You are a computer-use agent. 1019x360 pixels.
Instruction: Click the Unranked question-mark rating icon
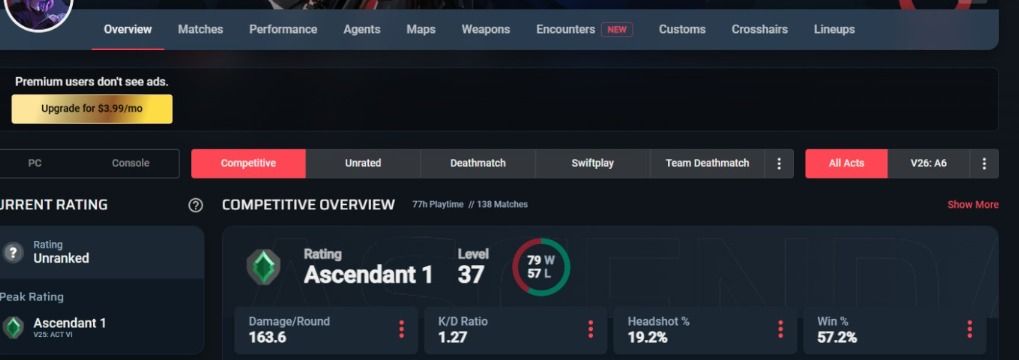(12, 252)
